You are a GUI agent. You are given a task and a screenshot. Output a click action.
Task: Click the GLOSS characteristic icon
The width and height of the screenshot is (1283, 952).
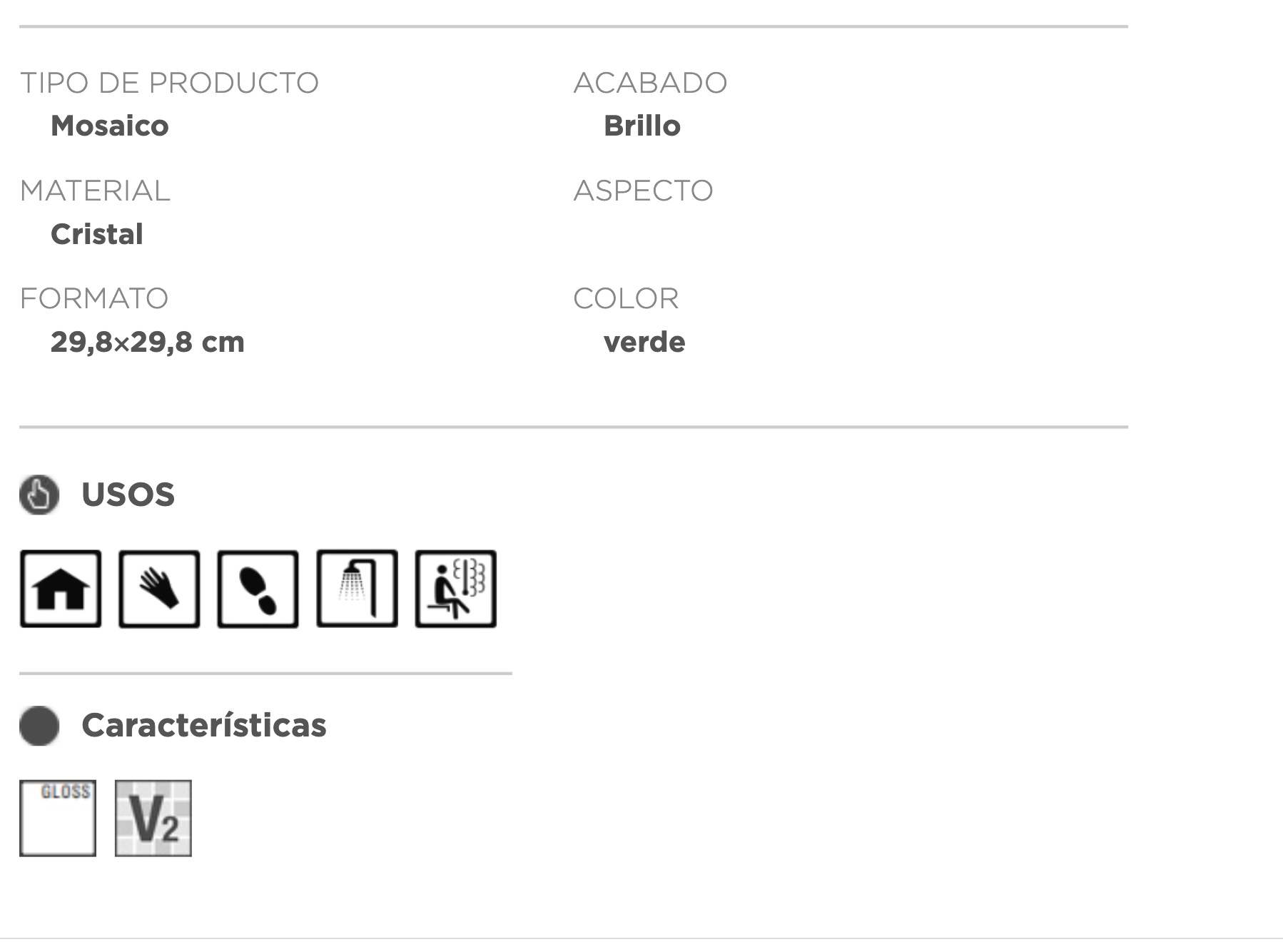coord(58,818)
